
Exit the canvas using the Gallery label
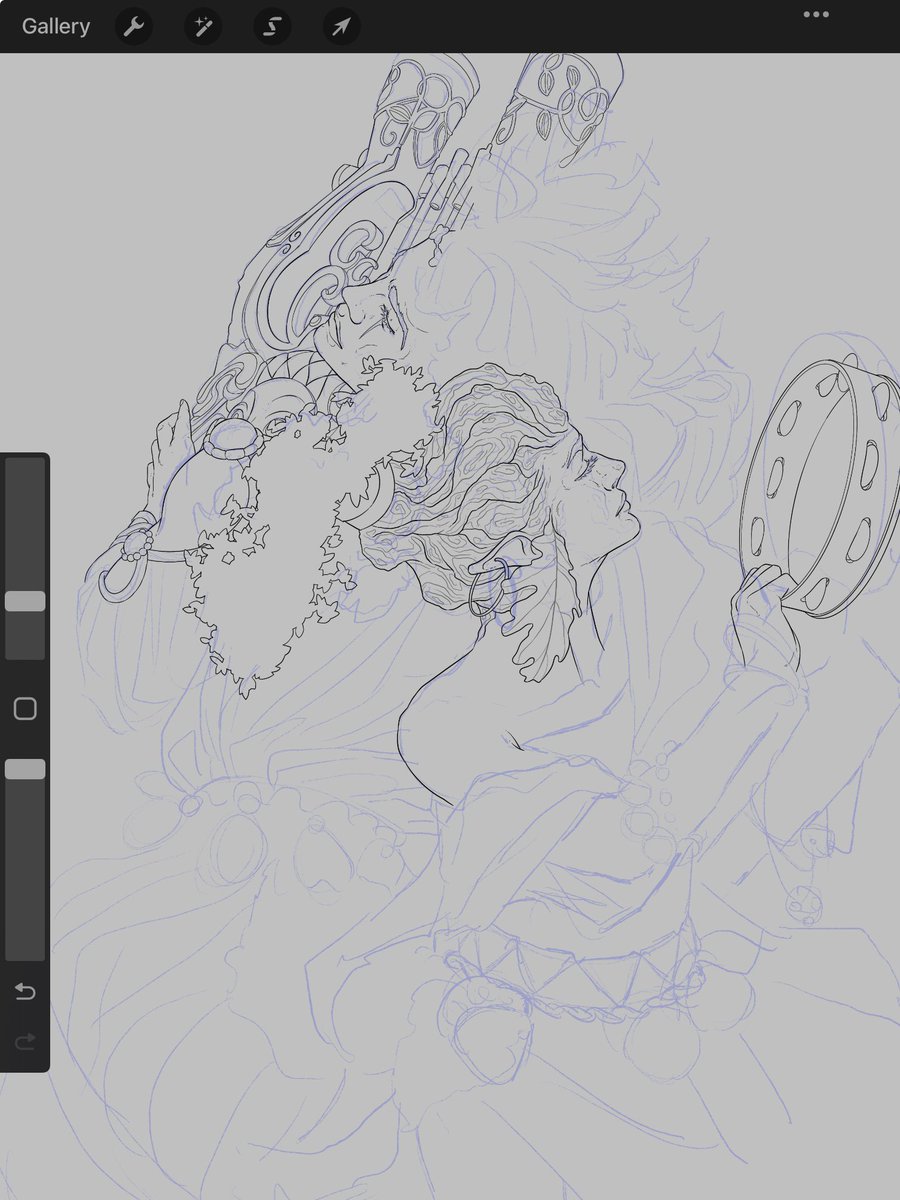tap(55, 27)
